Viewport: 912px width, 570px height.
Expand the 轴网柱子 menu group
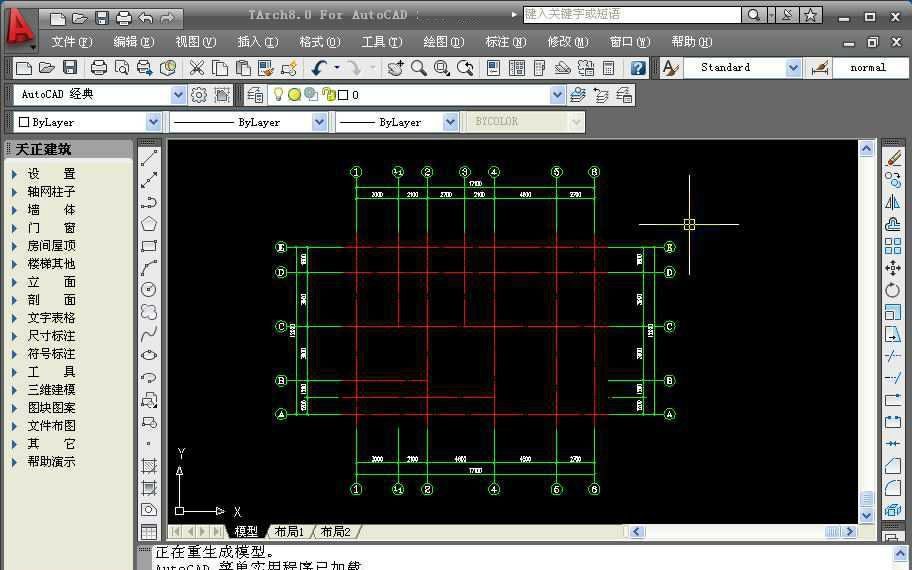[51, 192]
